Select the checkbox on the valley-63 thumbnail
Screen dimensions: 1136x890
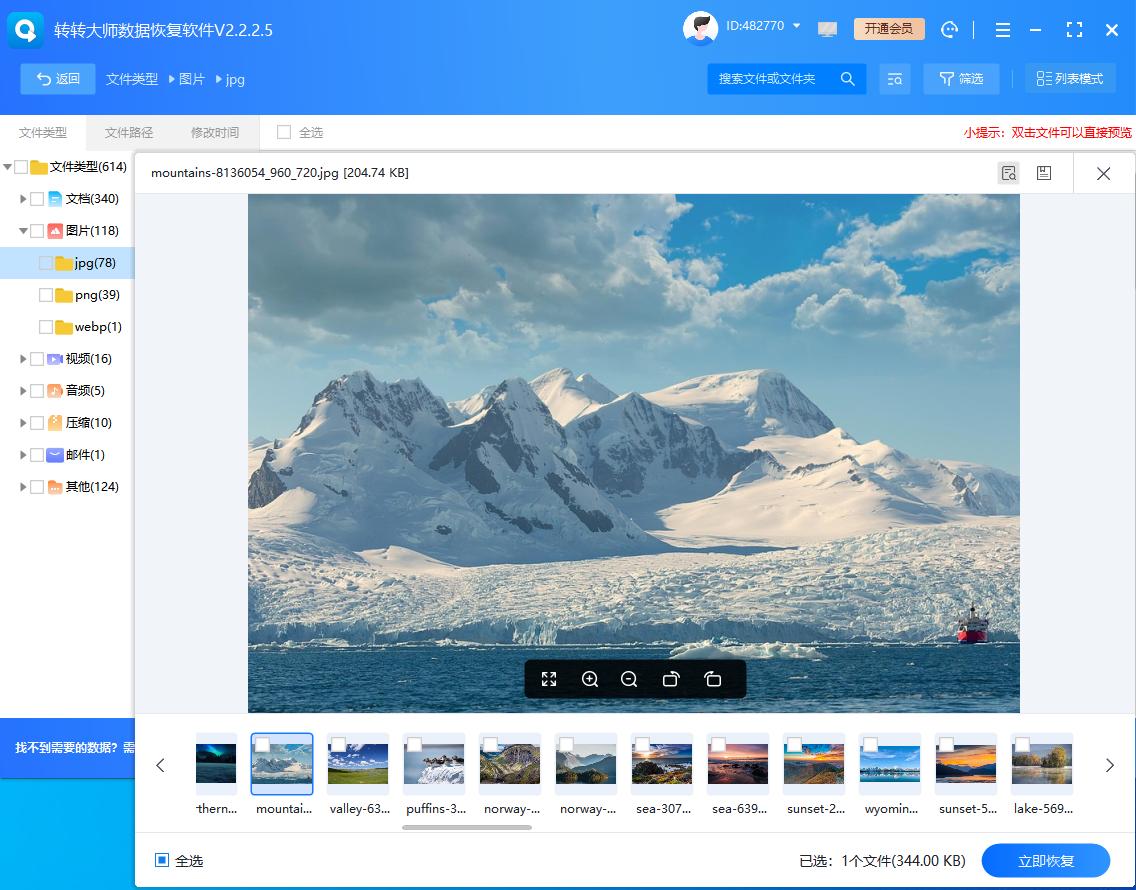point(341,744)
